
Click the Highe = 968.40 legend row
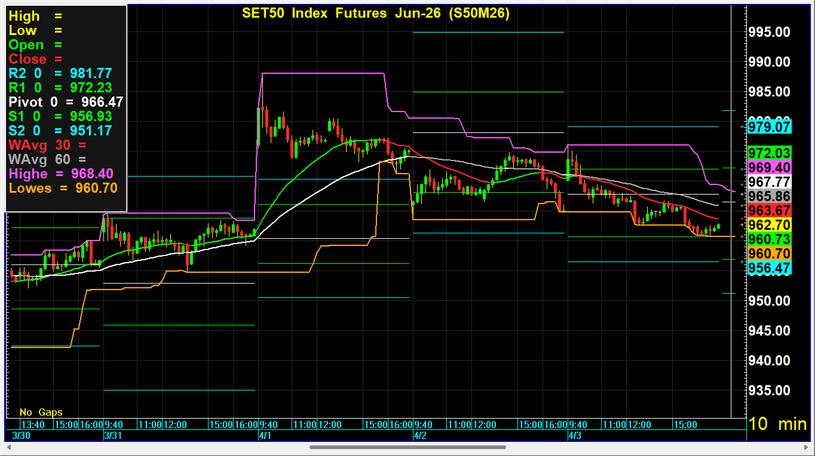click(x=62, y=172)
